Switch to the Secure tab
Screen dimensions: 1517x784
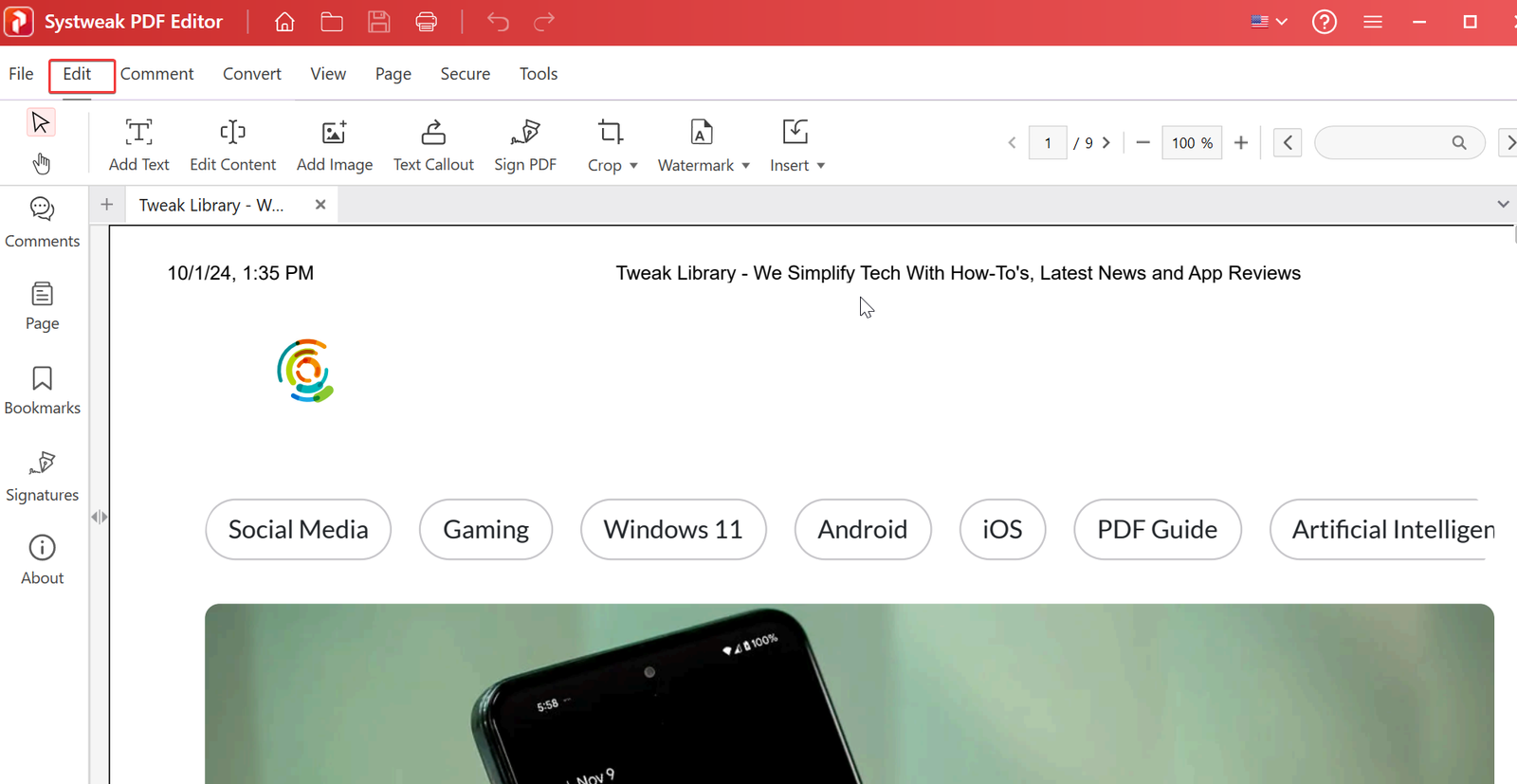(466, 74)
